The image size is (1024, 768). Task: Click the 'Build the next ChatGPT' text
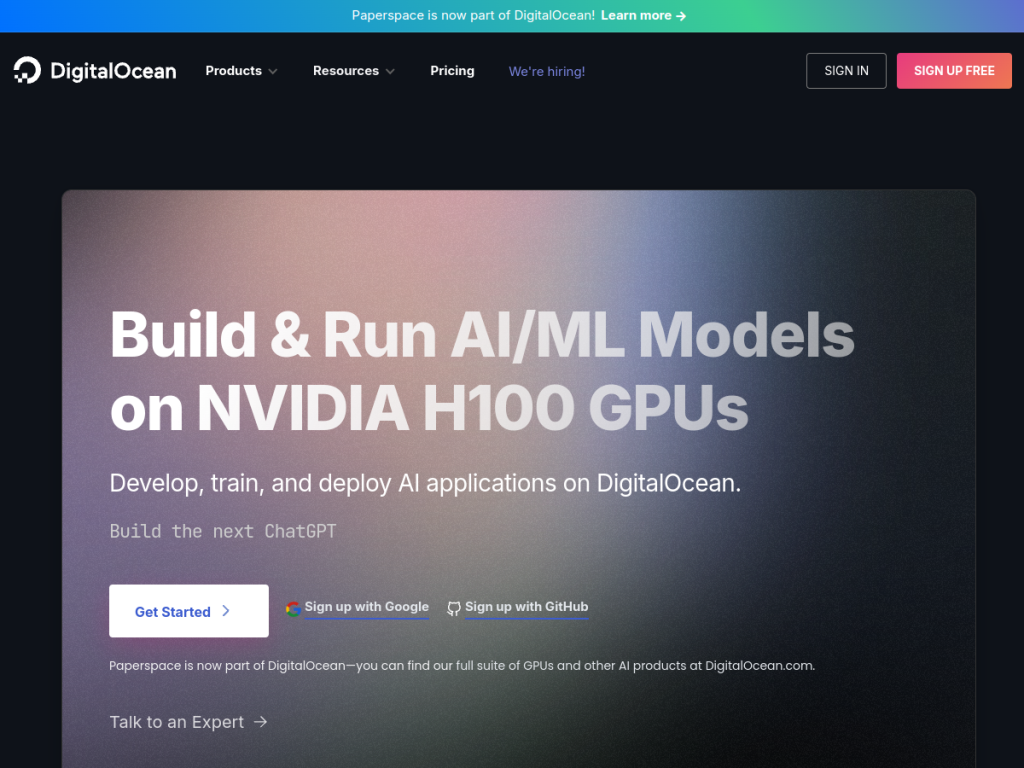[x=223, y=531]
